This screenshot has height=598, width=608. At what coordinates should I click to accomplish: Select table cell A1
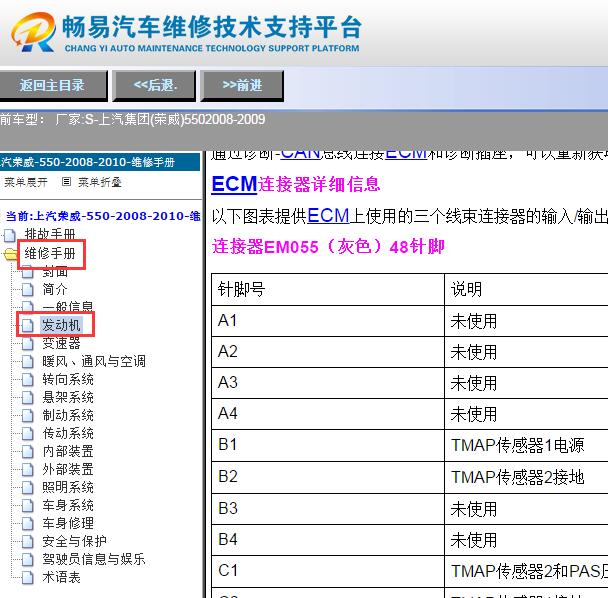pos(328,321)
